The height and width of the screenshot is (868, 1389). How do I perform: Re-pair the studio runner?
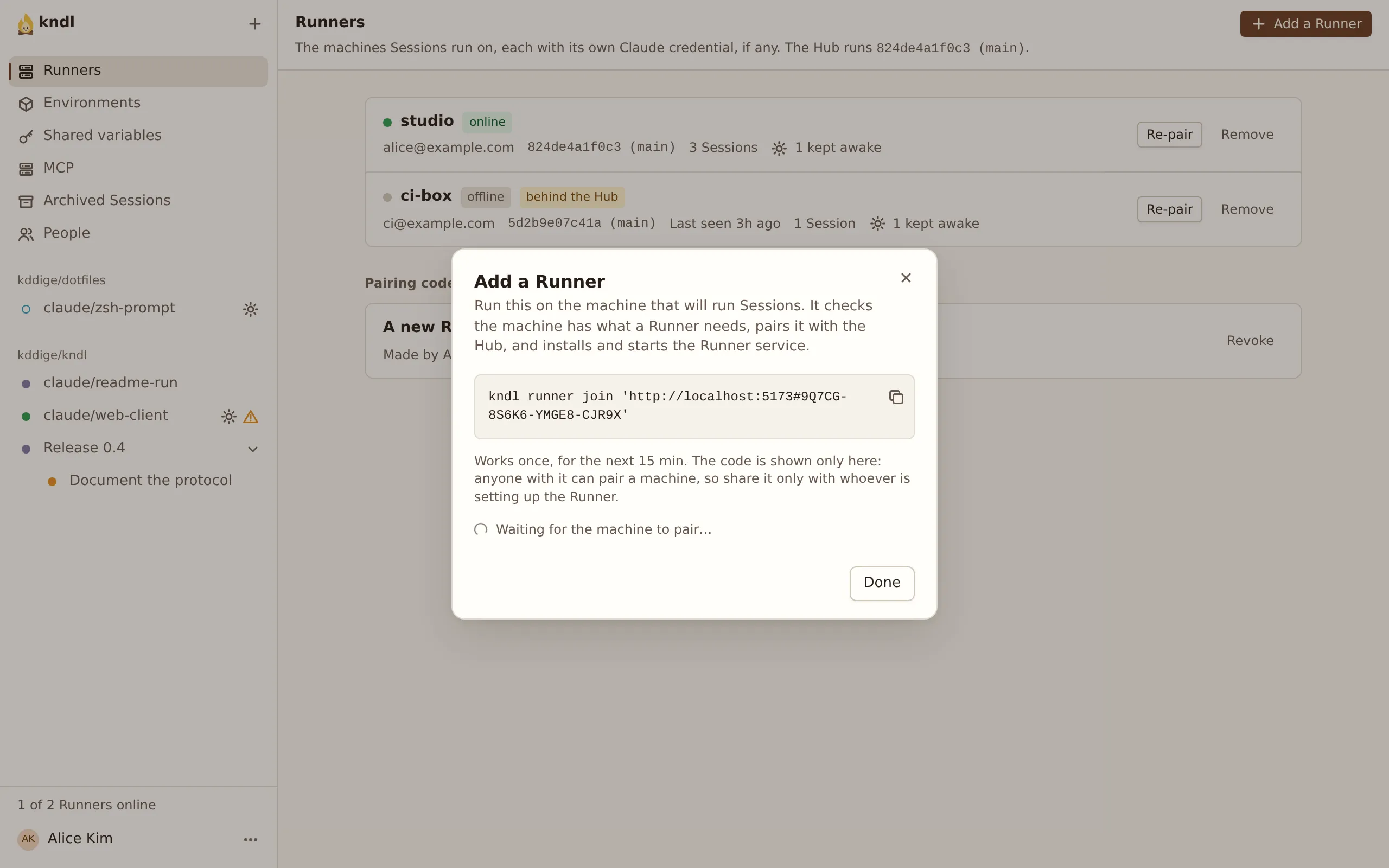[x=1169, y=135]
